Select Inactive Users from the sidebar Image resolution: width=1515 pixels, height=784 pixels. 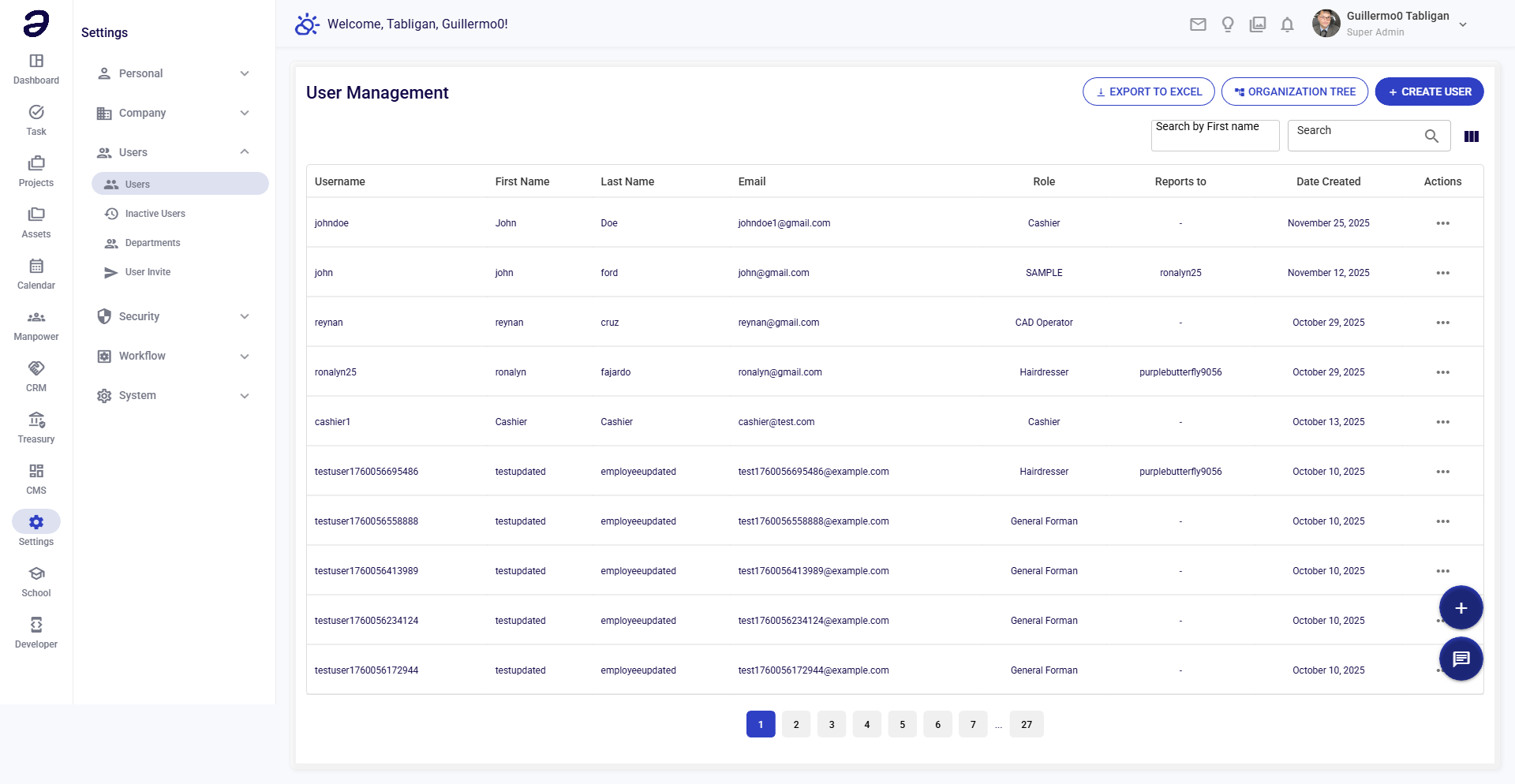pos(155,213)
